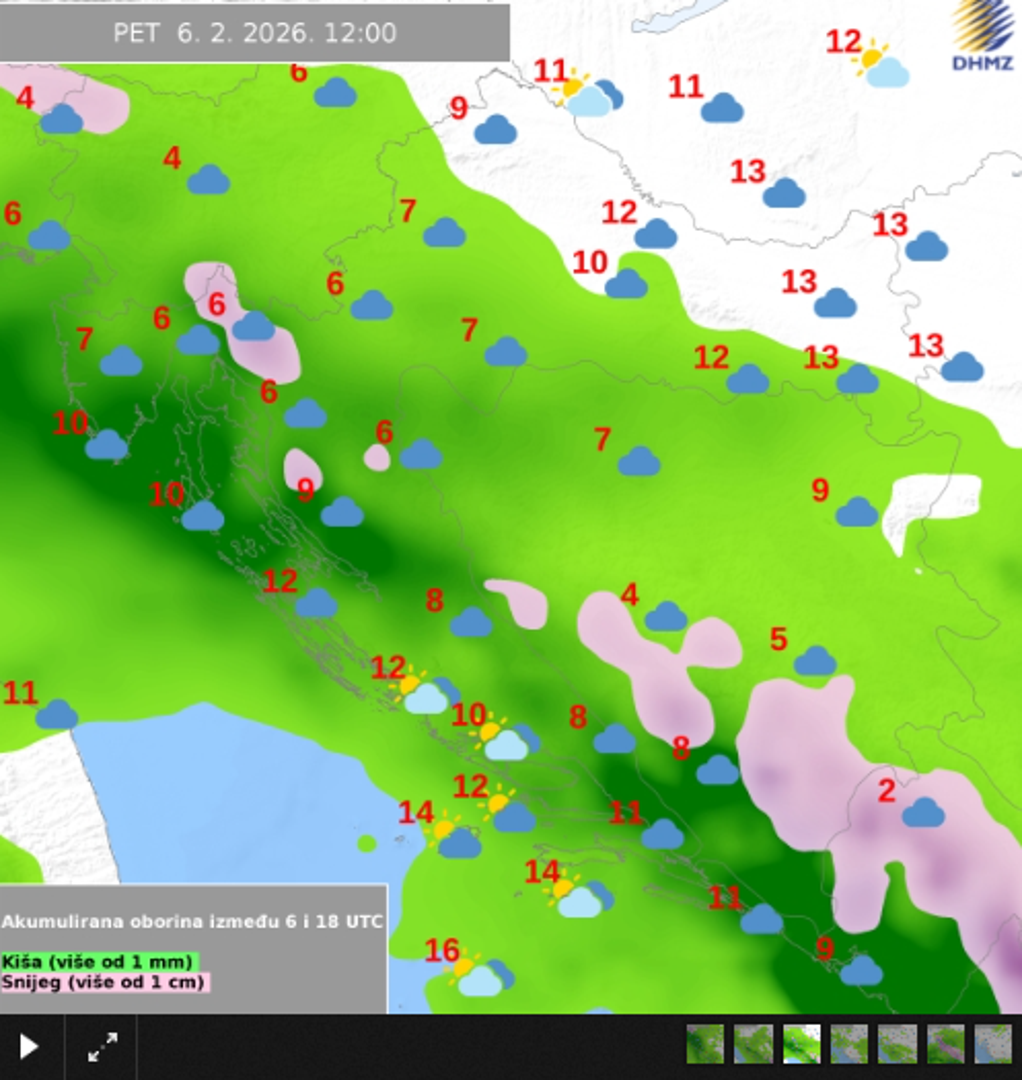Click the cloud icon beside temperature 2
Screen dimensions: 1022x1080
point(923,812)
